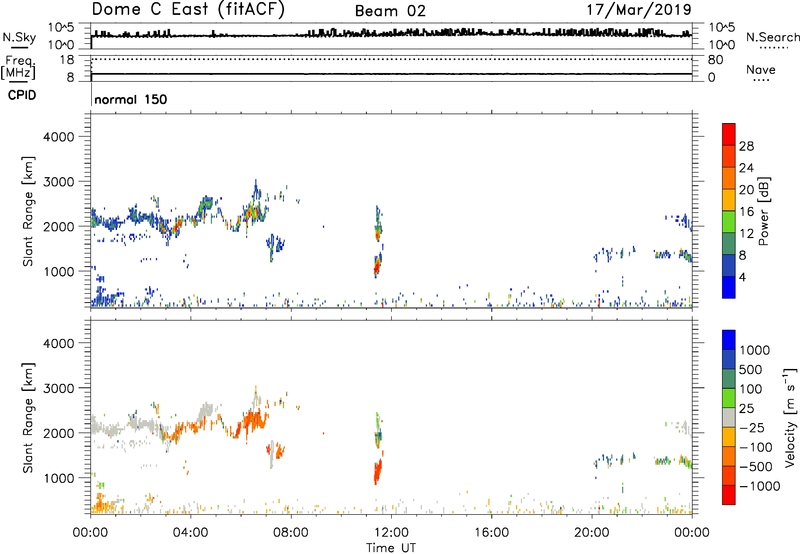Click the "−500" velocity colorbar value
This screenshot has width=800, height=554.
point(755,467)
